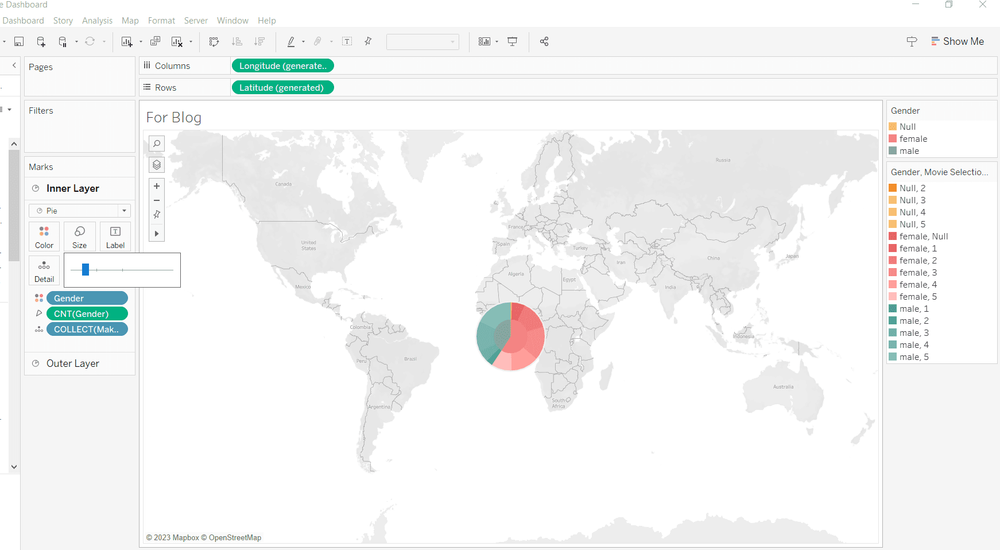This screenshot has width=1000, height=550.
Task: Expand the Outer Layer marks section
Action: click(x=72, y=363)
